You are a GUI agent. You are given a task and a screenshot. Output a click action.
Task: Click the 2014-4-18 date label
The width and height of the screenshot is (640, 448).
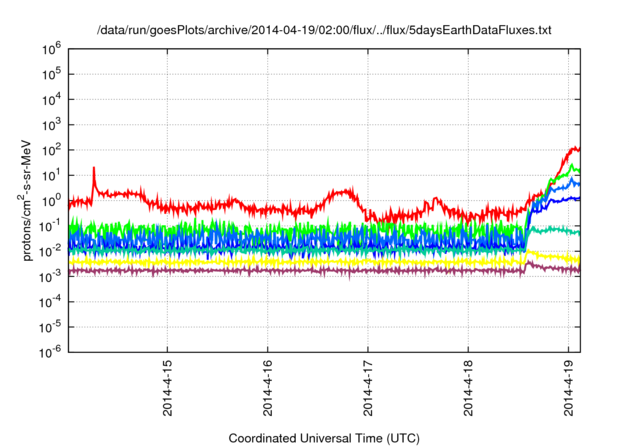pos(468,388)
